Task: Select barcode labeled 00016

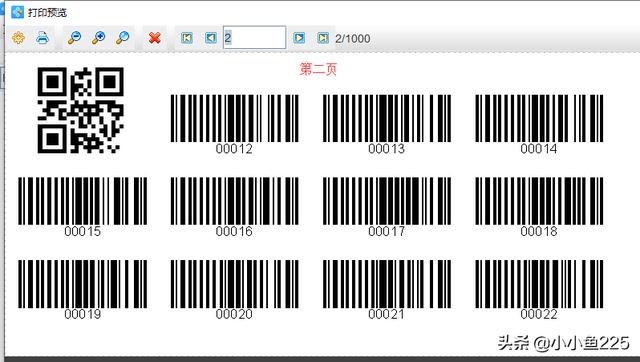Action: (234, 207)
